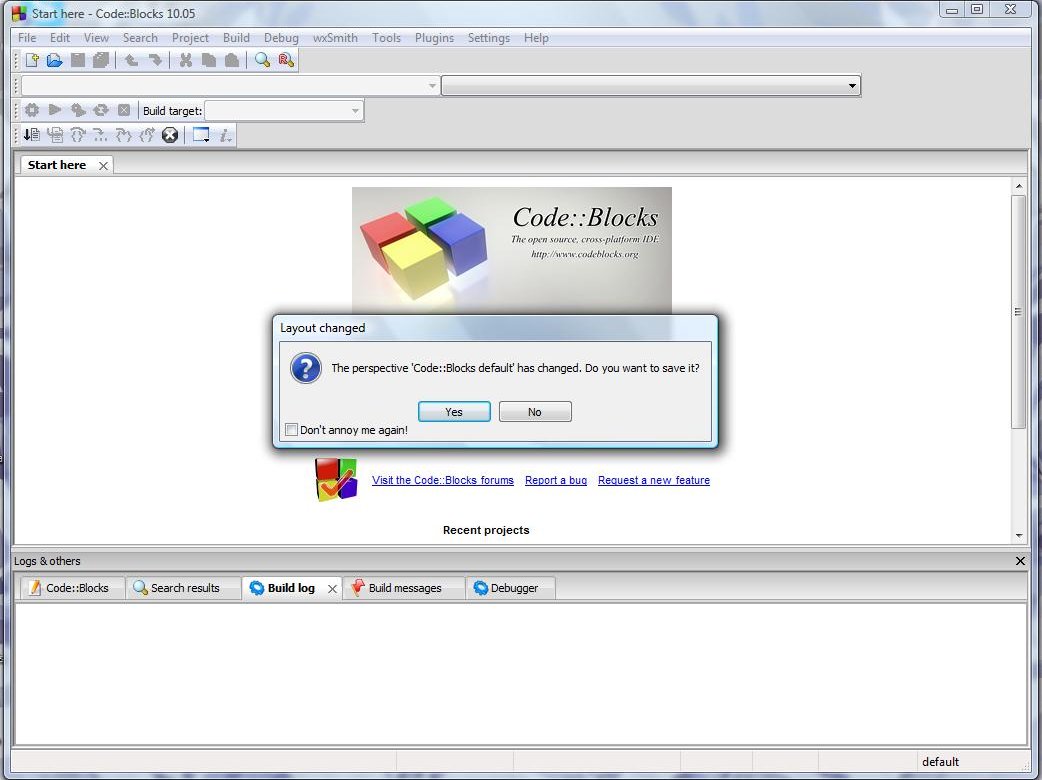Screen dimensions: 1042x780
Task: Click the Debug/Continue icon in debugger toolbar
Action: [32, 135]
